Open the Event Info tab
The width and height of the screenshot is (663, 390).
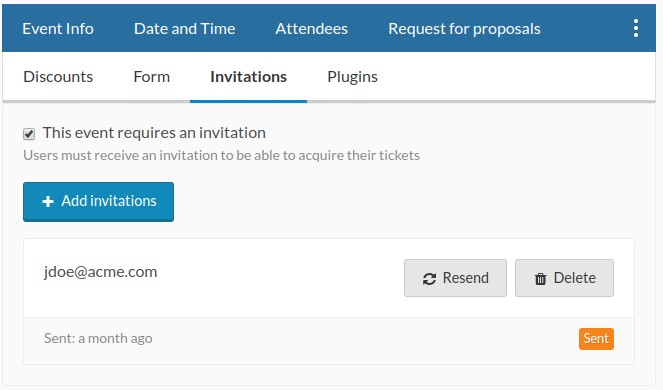tap(58, 29)
